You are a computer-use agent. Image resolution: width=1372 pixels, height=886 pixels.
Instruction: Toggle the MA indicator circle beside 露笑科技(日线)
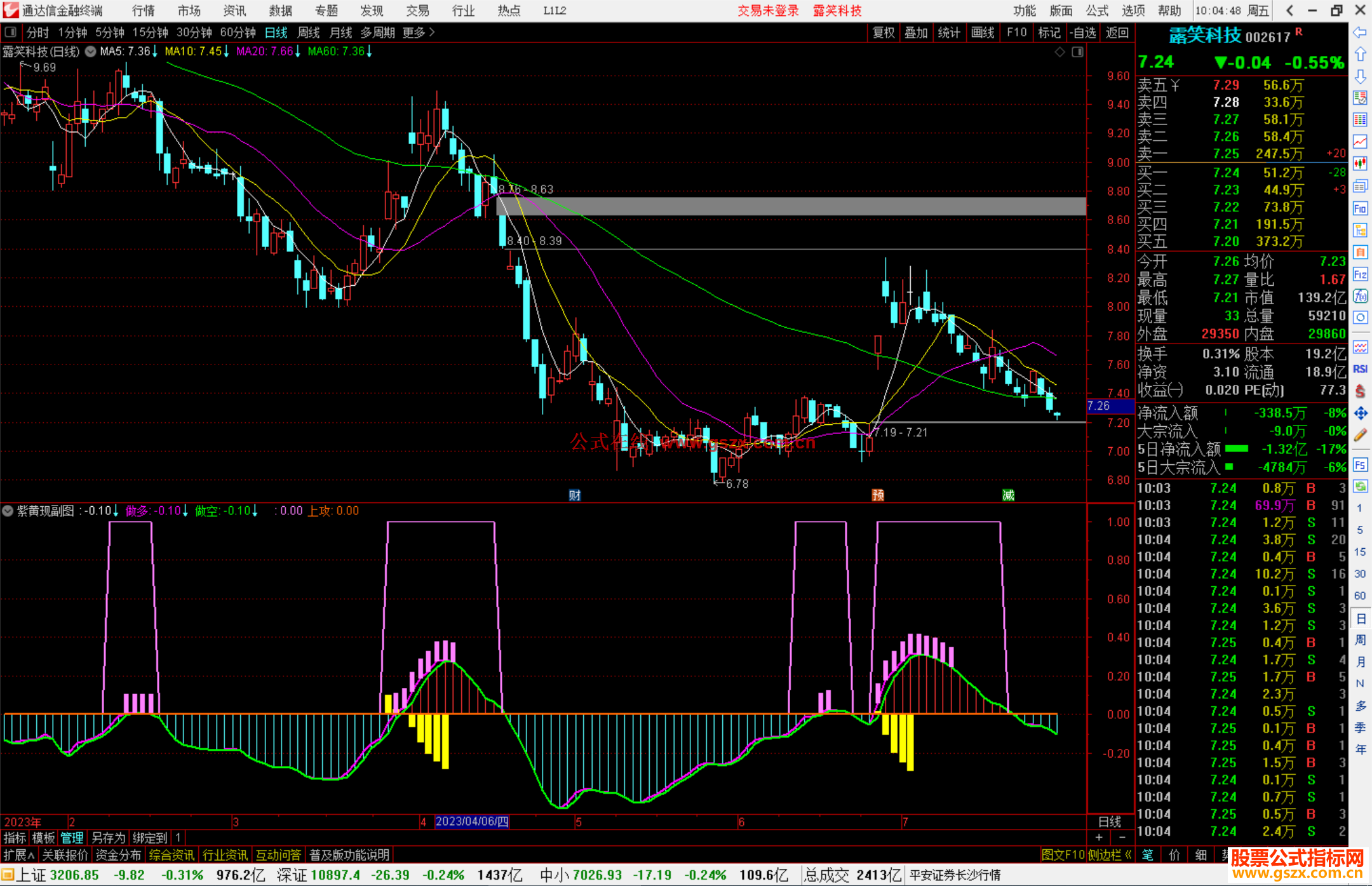coord(91,51)
